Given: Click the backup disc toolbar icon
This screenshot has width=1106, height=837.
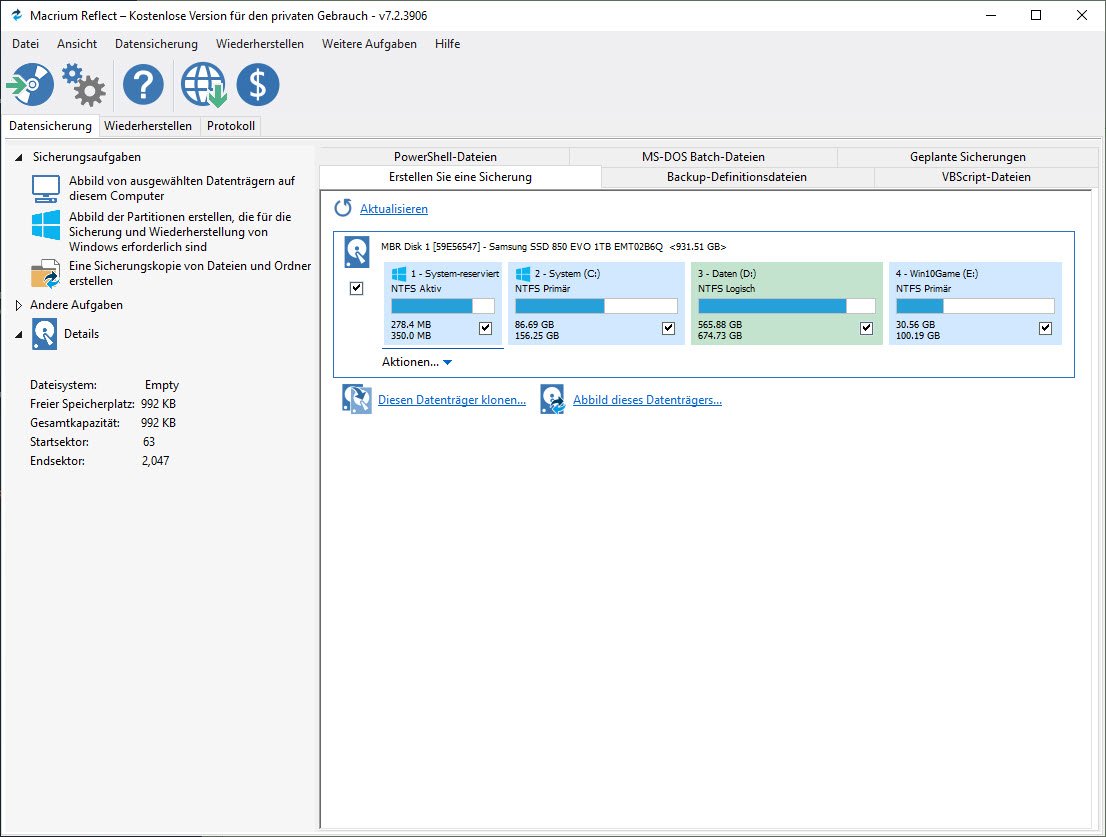Looking at the screenshot, I should pos(30,86).
